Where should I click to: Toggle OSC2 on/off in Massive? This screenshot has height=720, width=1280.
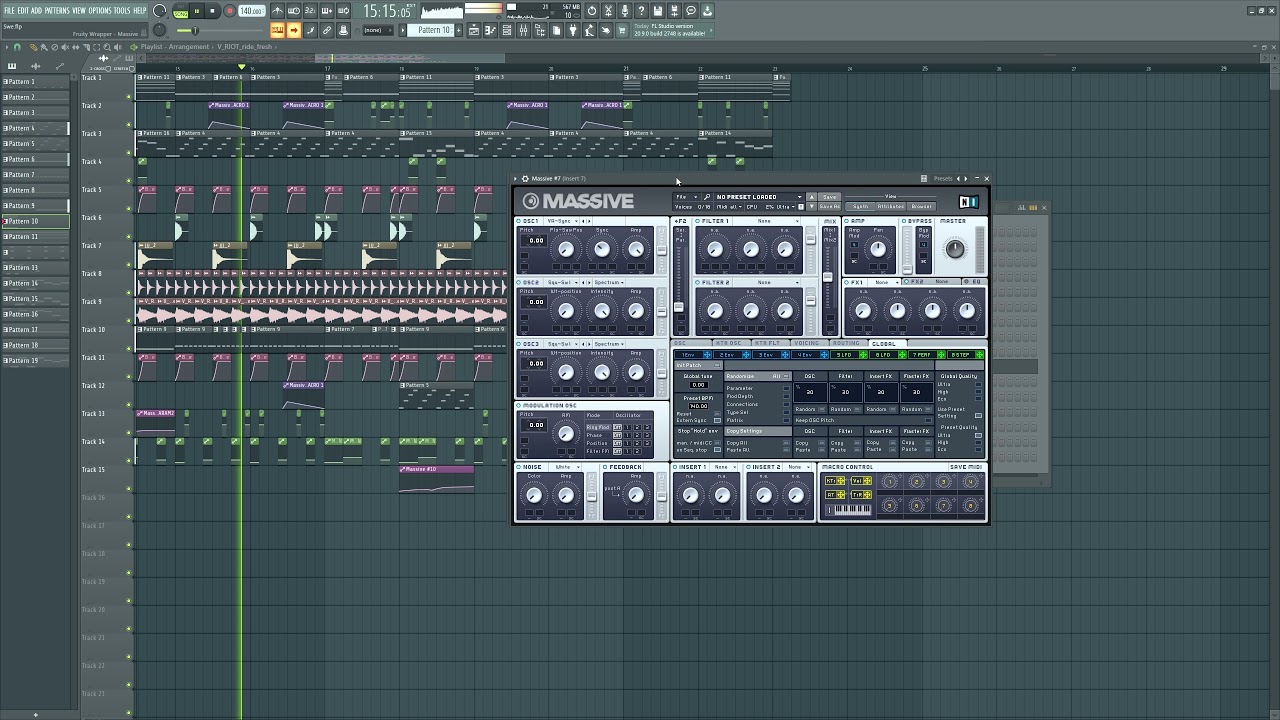(518, 282)
